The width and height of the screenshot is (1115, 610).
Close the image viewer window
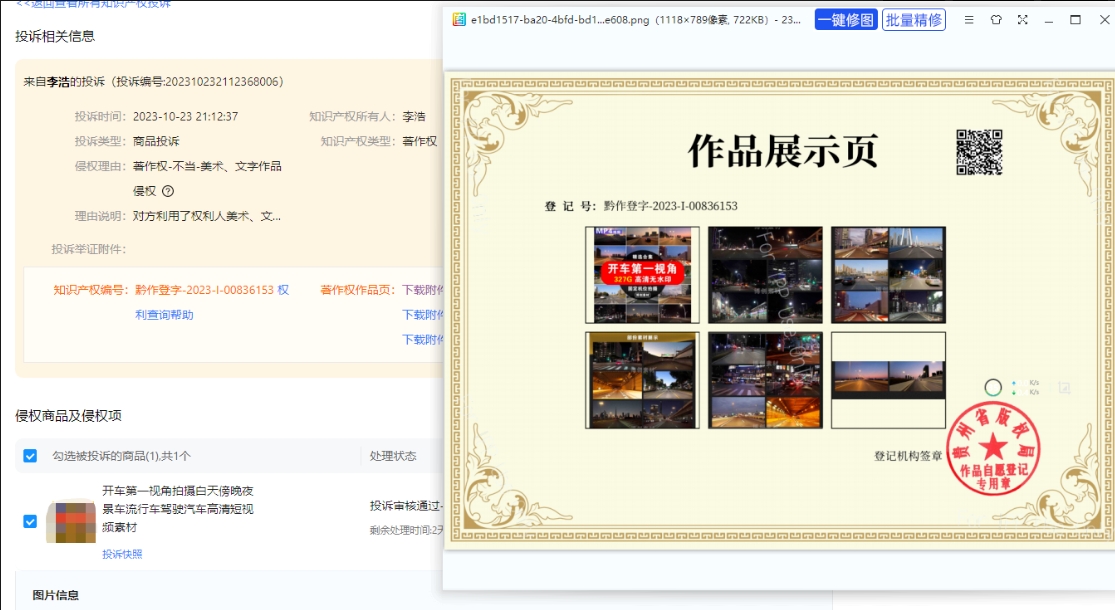click(1102, 20)
